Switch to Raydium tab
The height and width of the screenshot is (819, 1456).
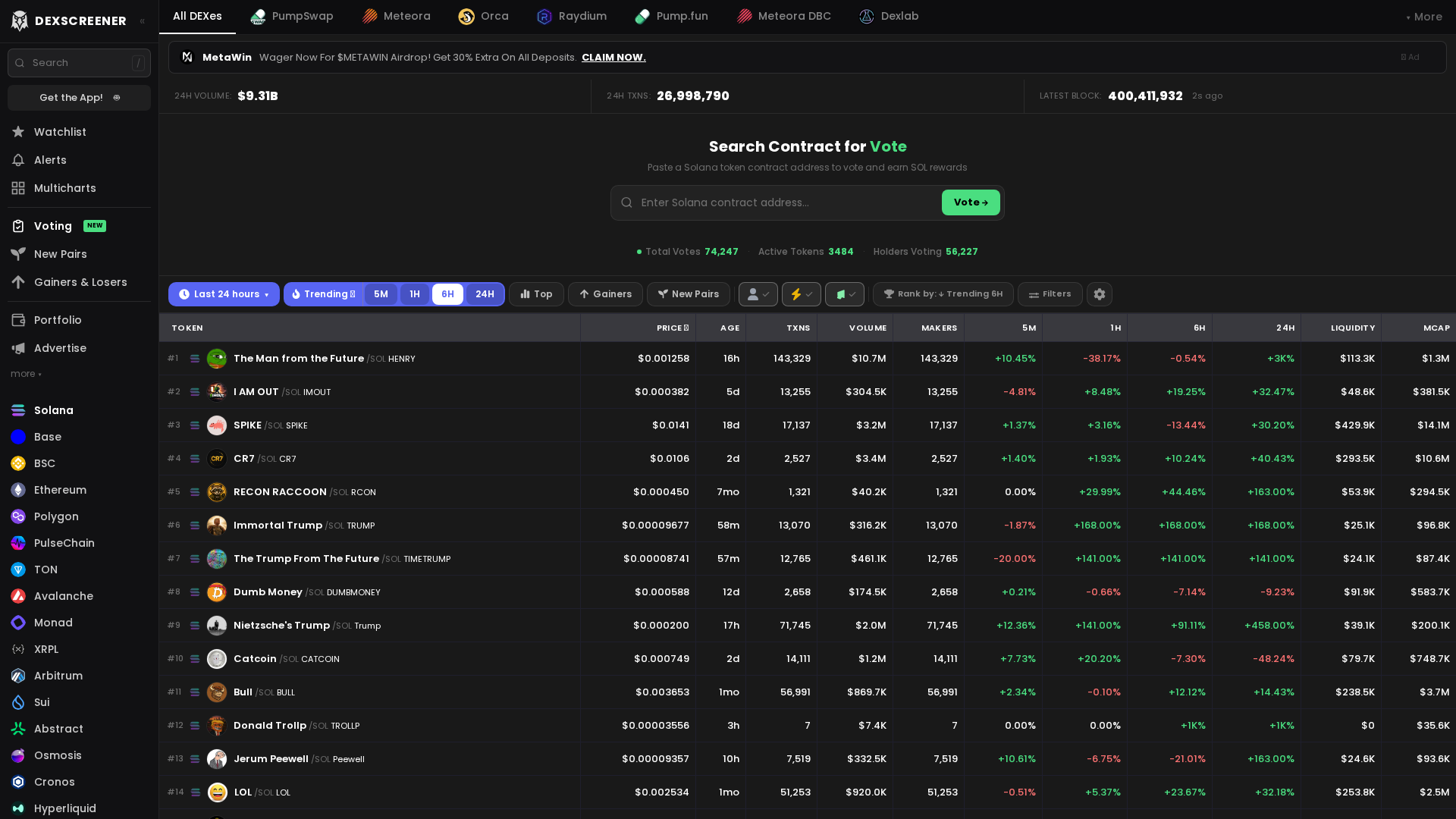click(572, 17)
